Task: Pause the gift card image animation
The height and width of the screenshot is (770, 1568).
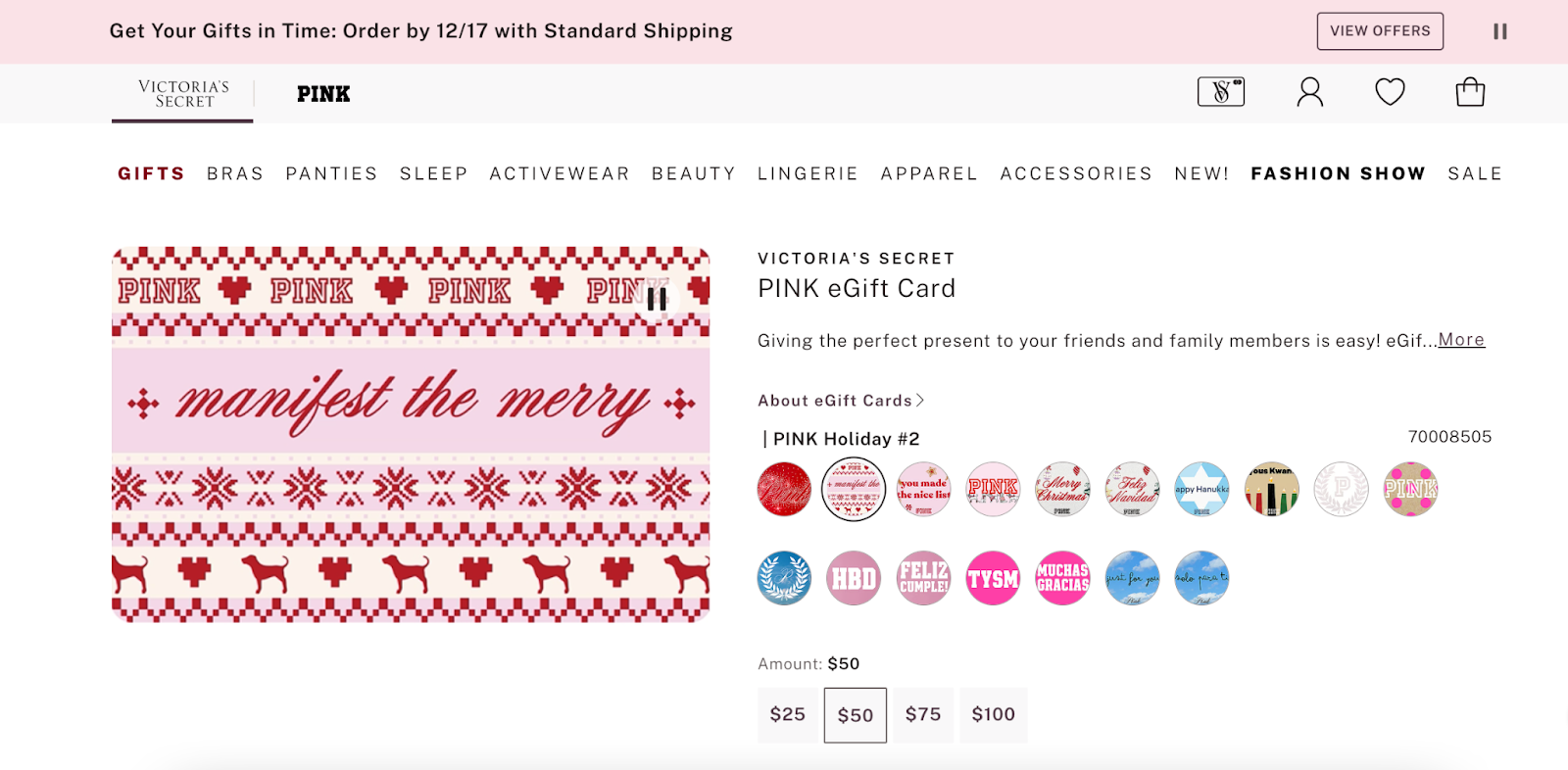Action: click(x=657, y=299)
